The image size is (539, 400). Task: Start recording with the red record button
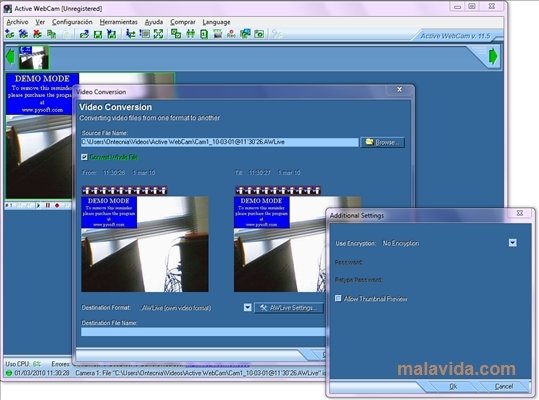tap(57, 205)
